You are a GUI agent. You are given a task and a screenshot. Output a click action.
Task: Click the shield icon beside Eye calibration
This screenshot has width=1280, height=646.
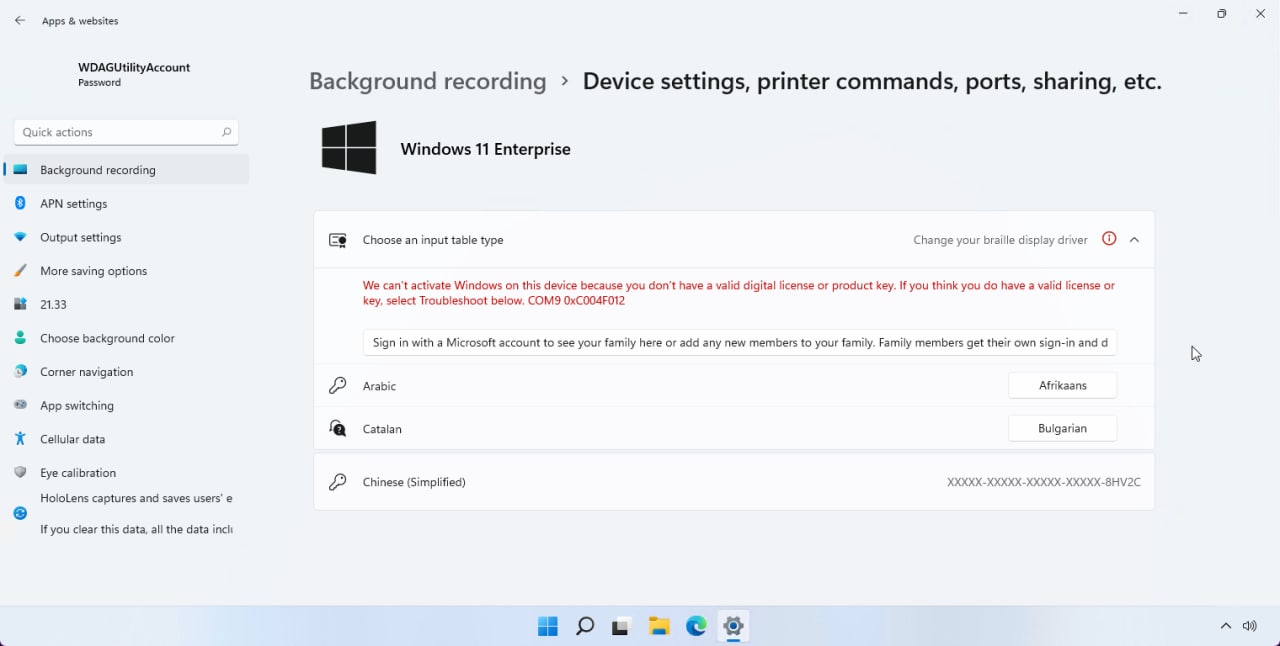(x=20, y=473)
